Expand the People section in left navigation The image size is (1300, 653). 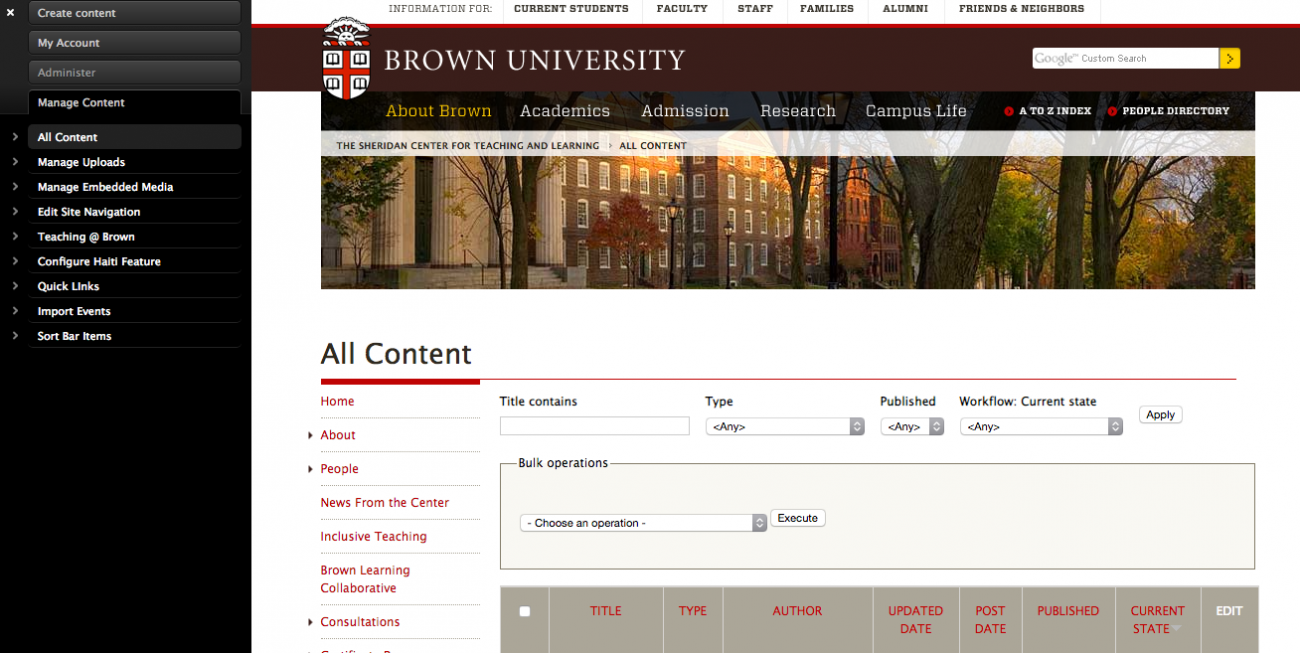311,469
